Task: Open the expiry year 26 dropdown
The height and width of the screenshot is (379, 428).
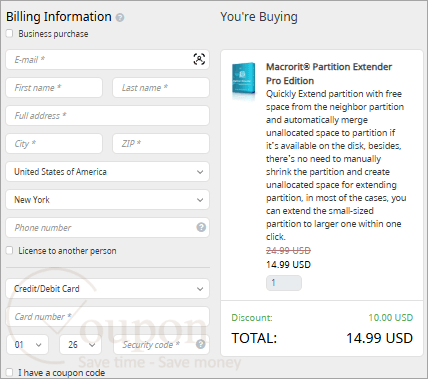Action: pyautogui.click(x=81, y=344)
